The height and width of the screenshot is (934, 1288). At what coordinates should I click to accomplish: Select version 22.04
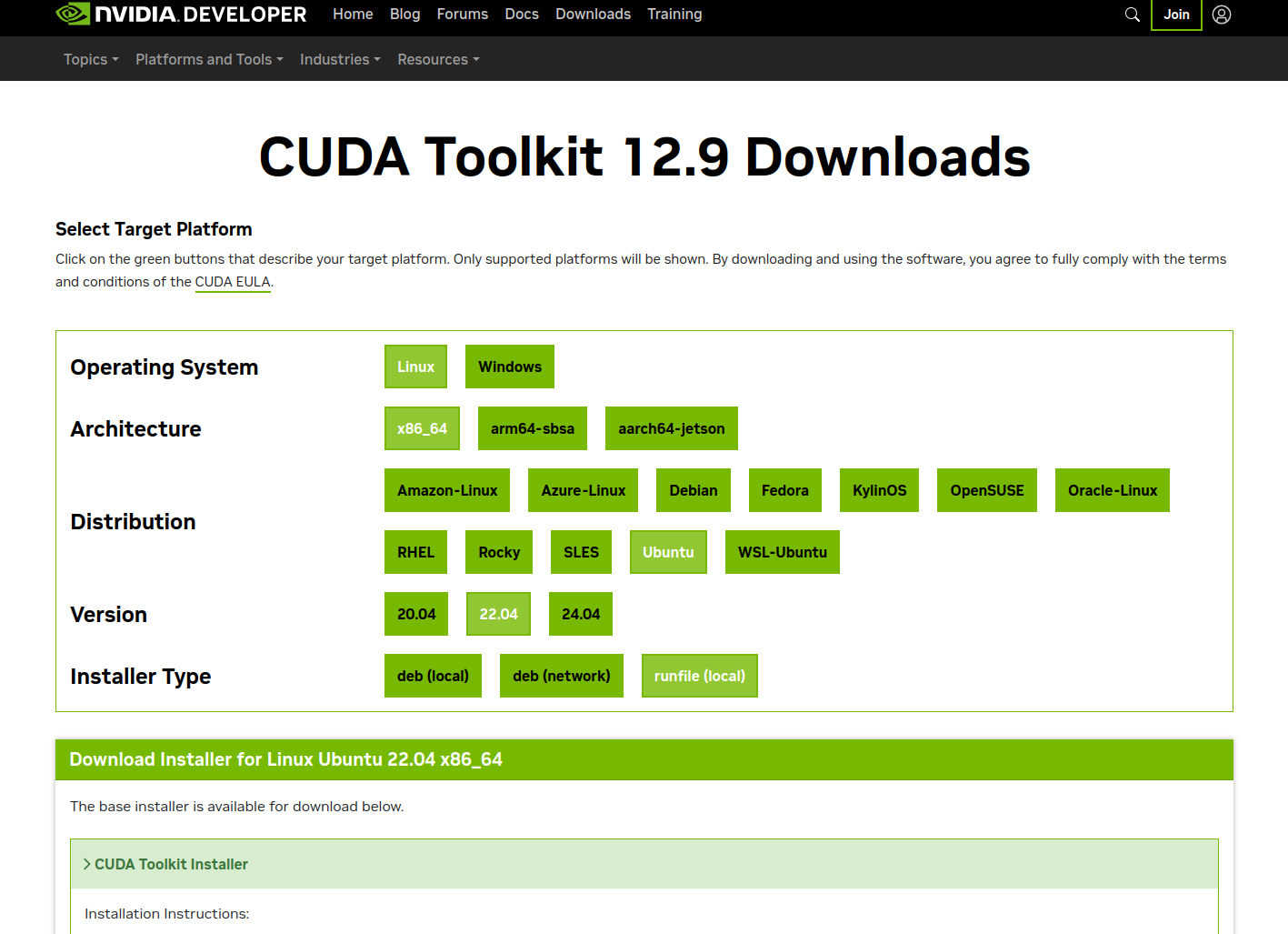click(x=498, y=614)
